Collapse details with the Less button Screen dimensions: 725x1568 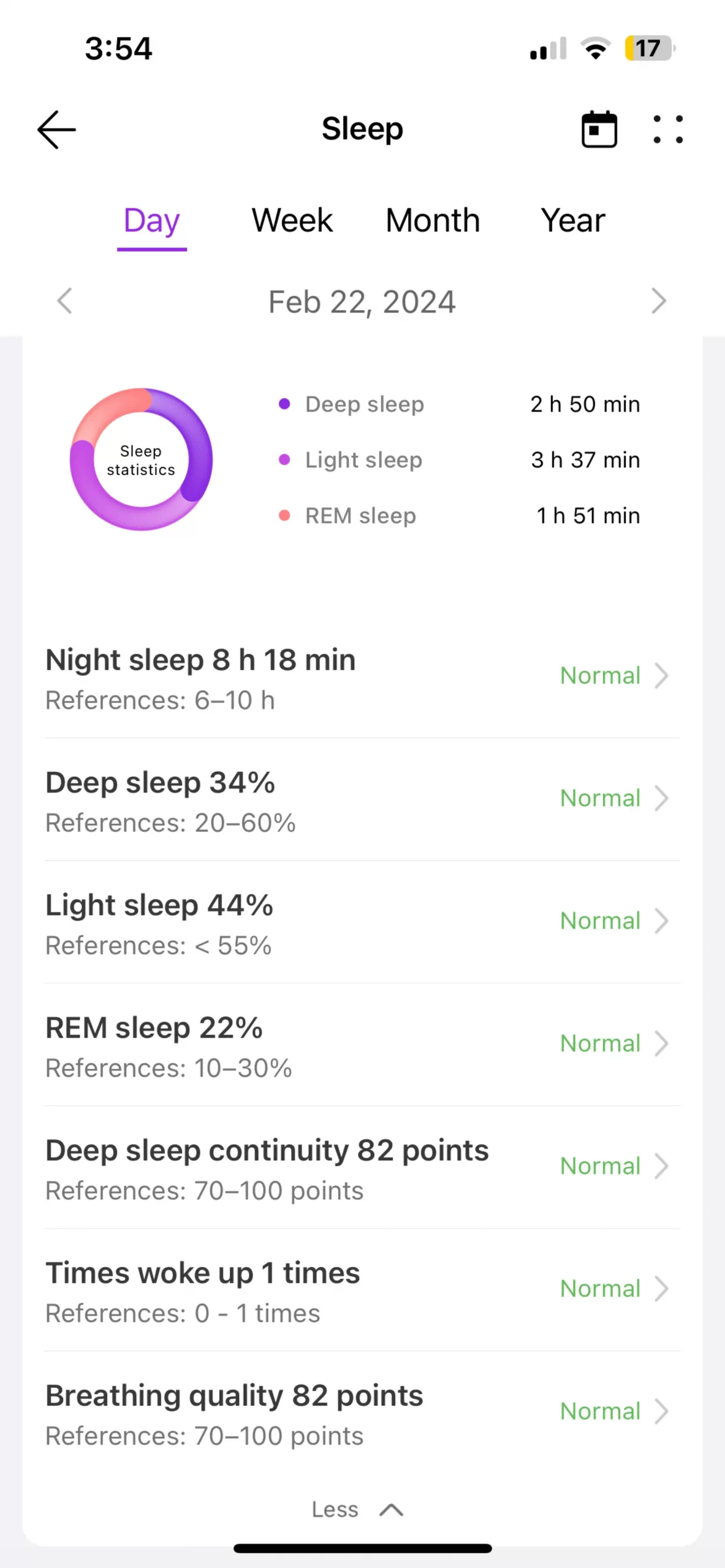pyautogui.click(x=357, y=1509)
